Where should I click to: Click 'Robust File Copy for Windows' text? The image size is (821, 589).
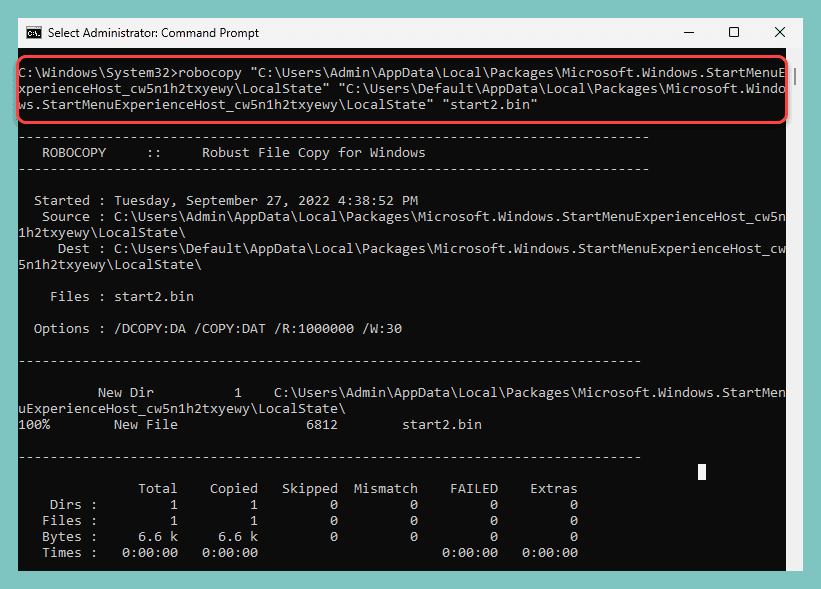click(x=314, y=153)
